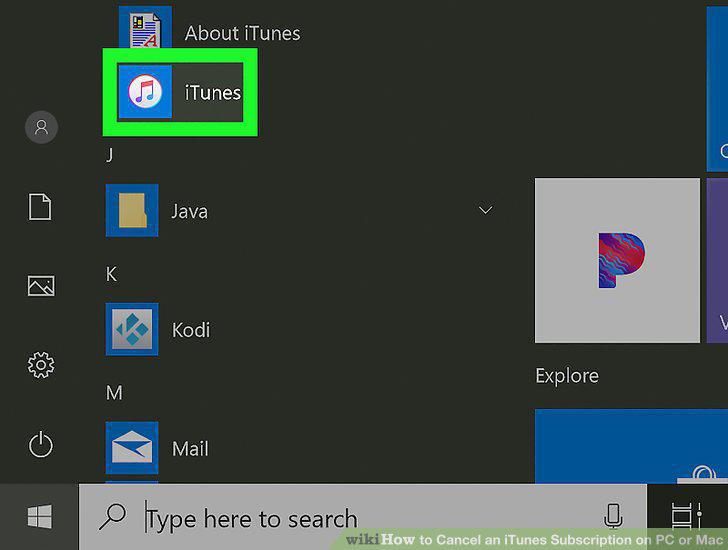Open Task View on the taskbar

686,516
